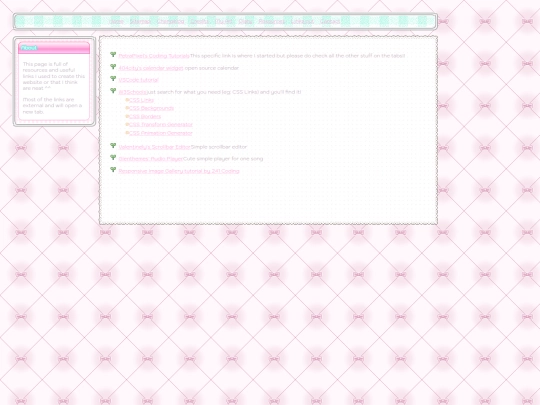This screenshot has height=405, width=540.
Task: Follow the VSCode tutorial link
Action: pos(138,80)
